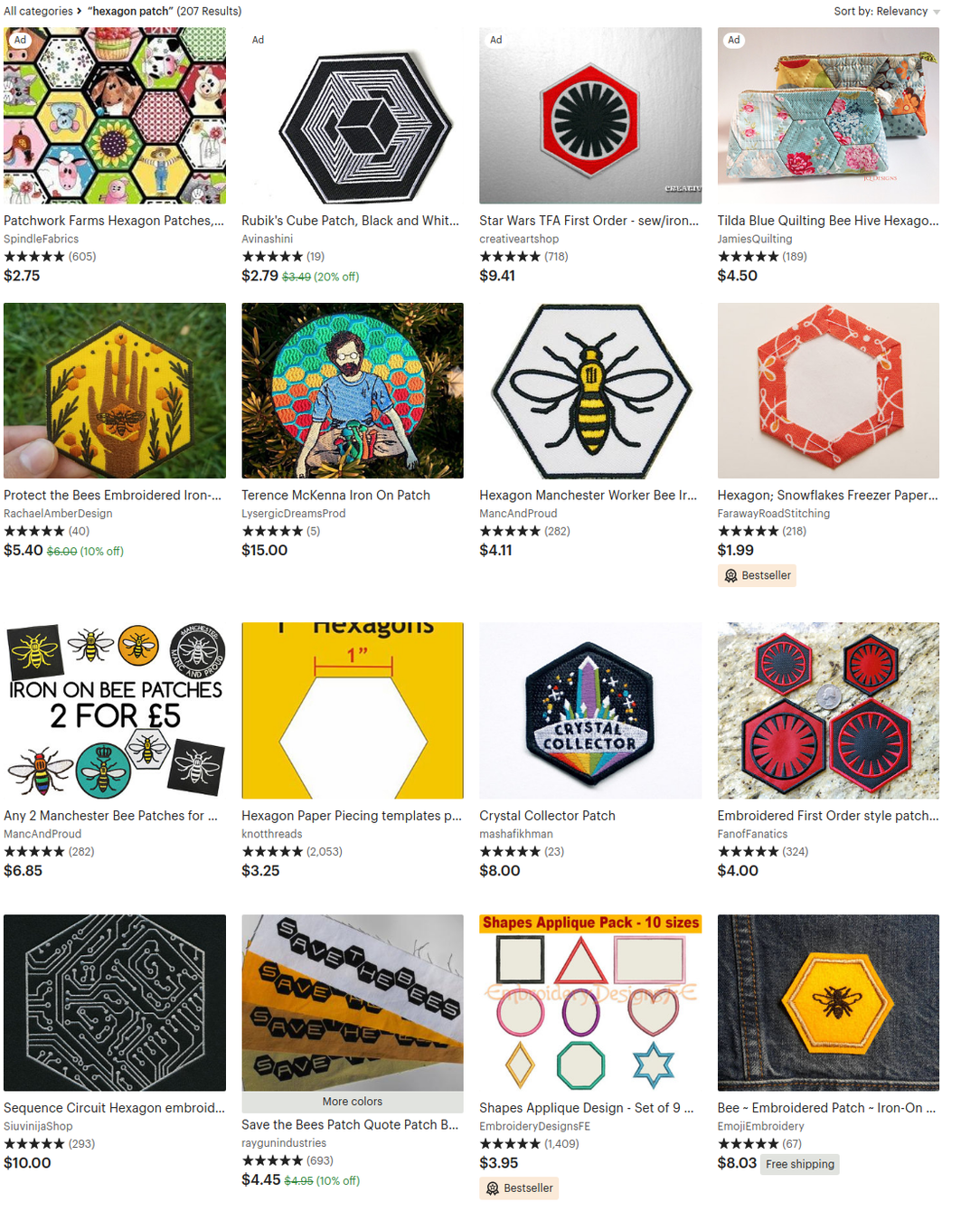This screenshot has height=1221, width=980.
Task: Open Star Wars TFA First Order patch image
Action: click(x=590, y=116)
